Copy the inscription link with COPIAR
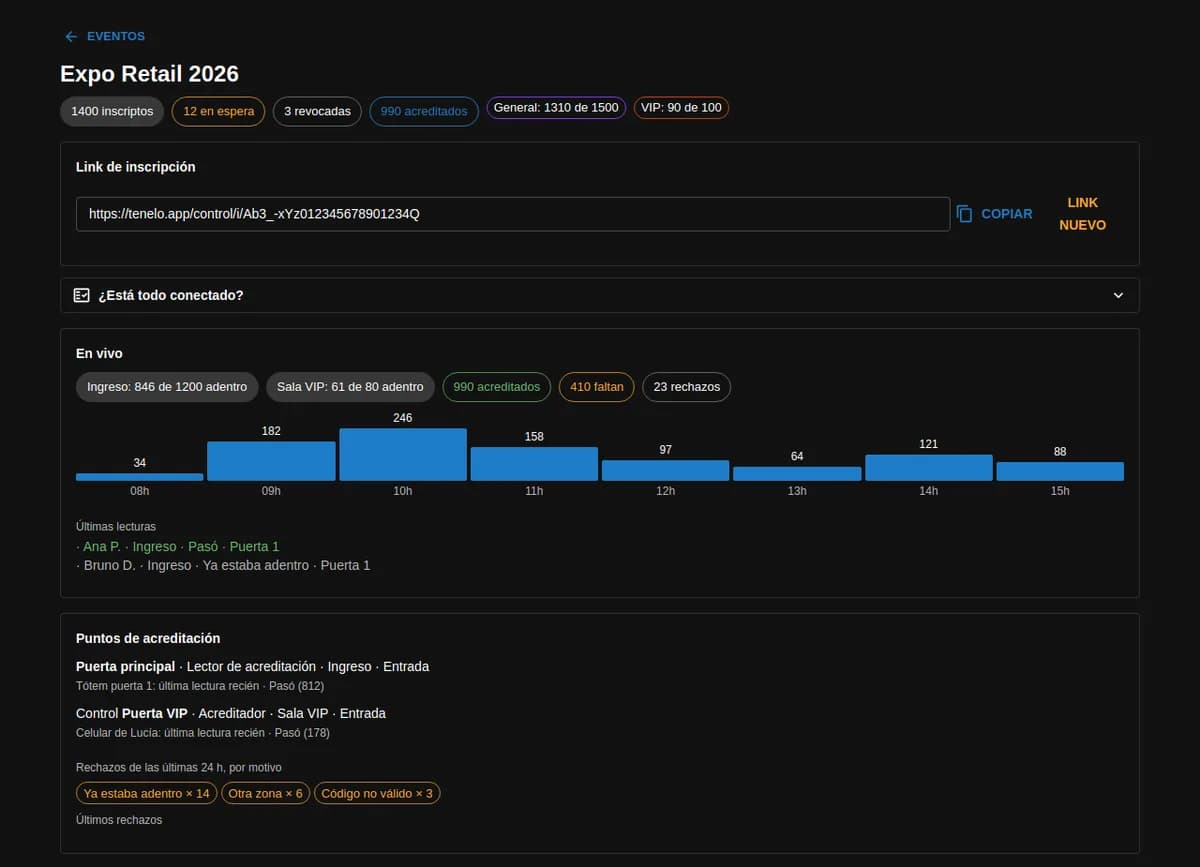Image resolution: width=1200 pixels, height=867 pixels. coord(995,214)
